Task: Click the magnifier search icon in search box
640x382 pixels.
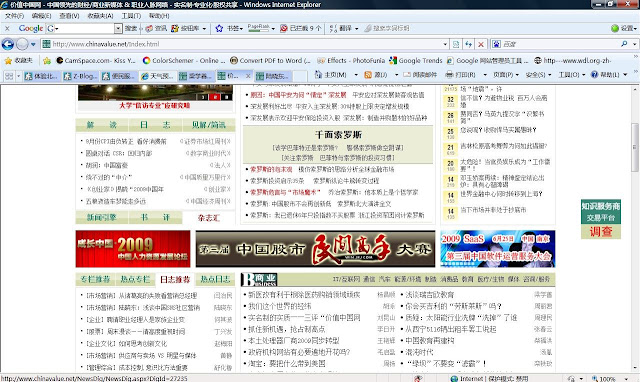Action: point(624,44)
